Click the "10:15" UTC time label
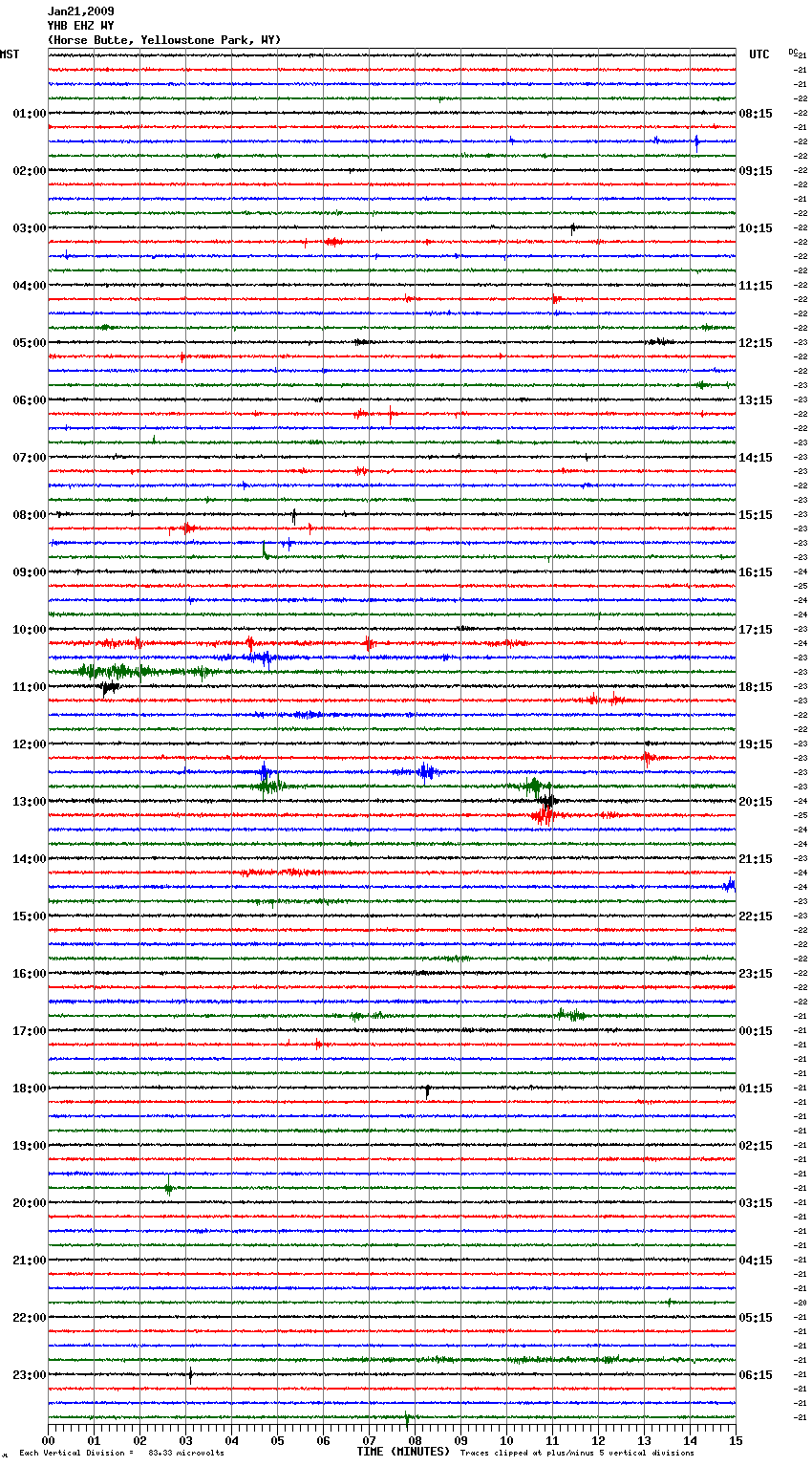This screenshot has height=1466, width=812. (x=756, y=228)
